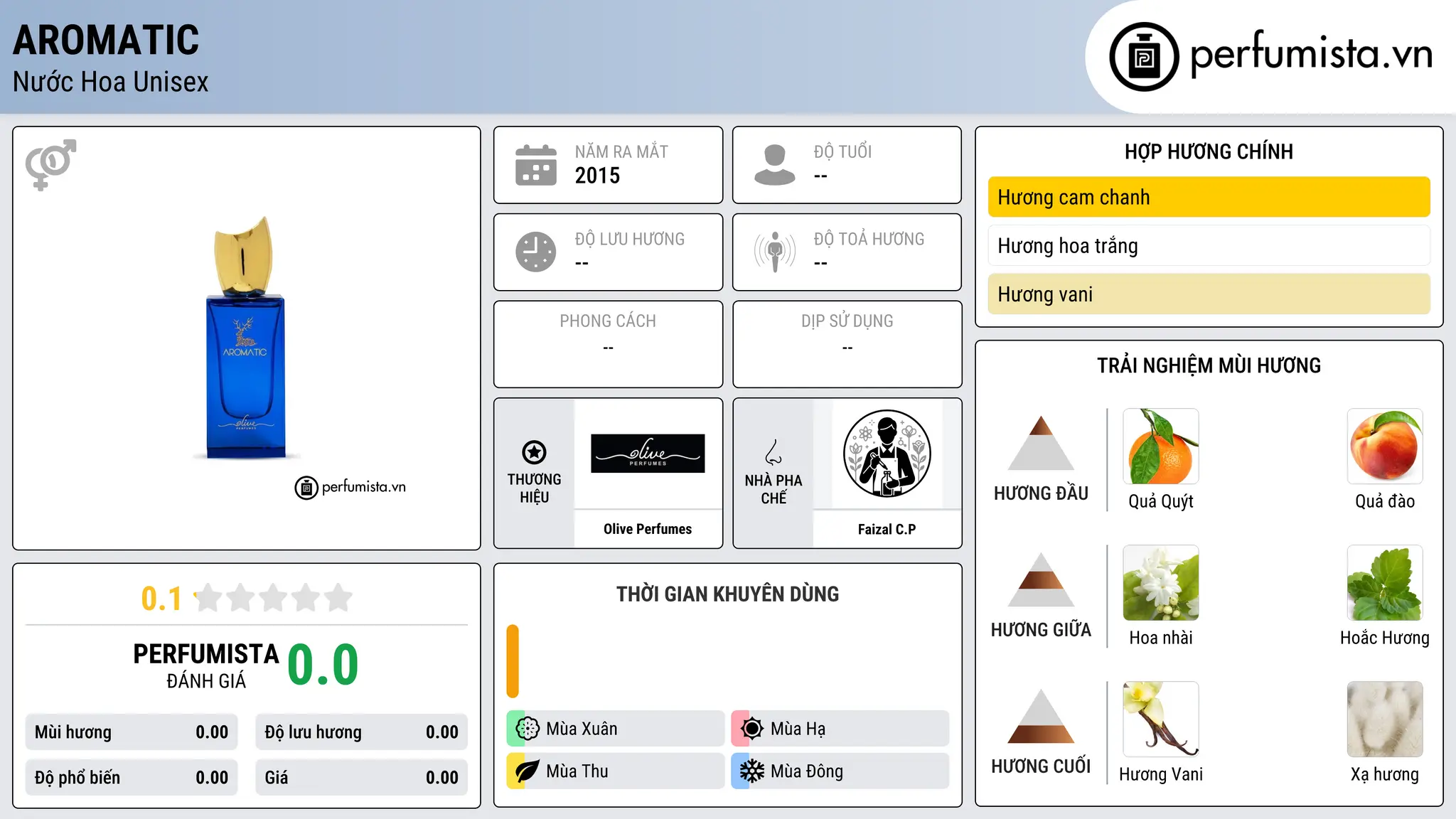Click the flower icon for Mùa Xuân
This screenshot has height=819, width=1456.
point(528,729)
